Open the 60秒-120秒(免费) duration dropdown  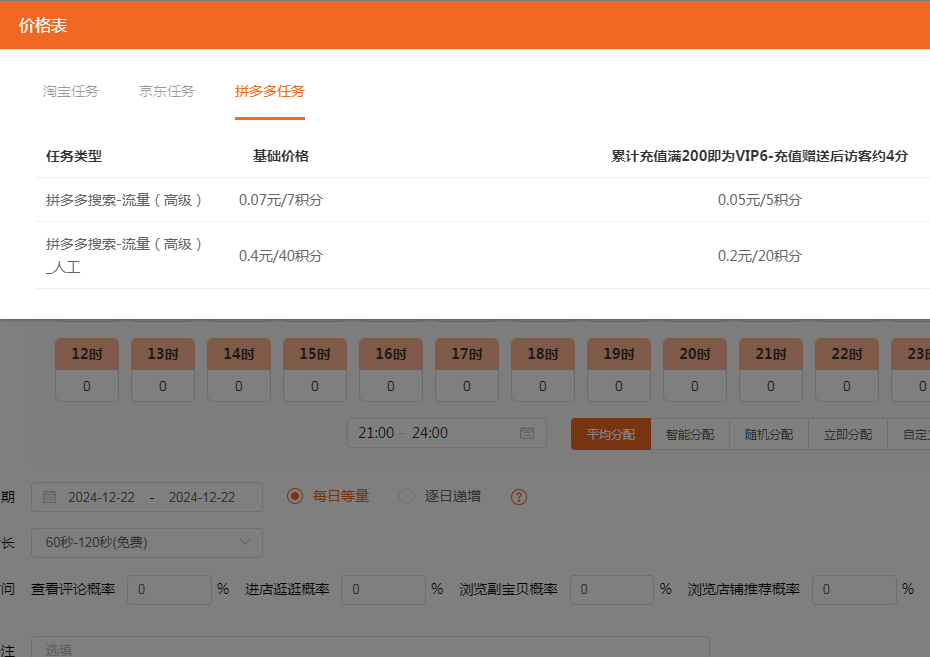tap(145, 540)
